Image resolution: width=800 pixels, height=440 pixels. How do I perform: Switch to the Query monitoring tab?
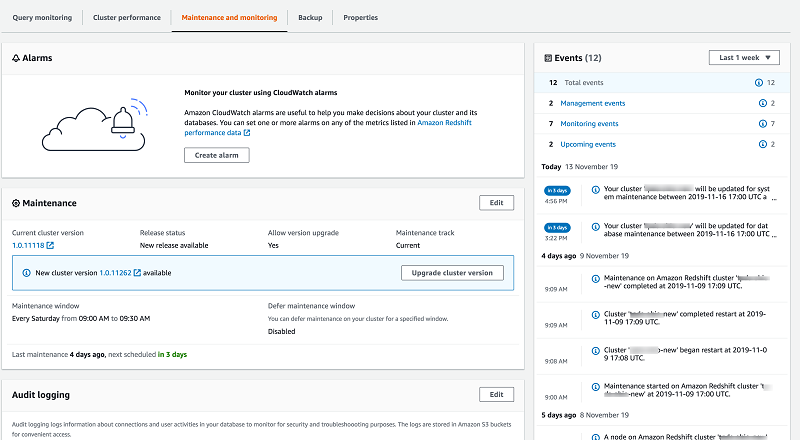[x=40, y=18]
